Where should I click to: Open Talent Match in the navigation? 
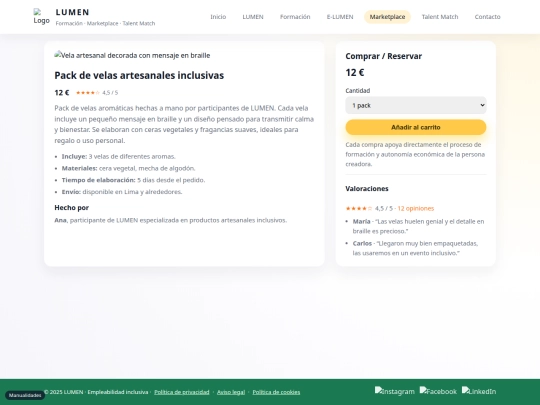click(x=440, y=17)
